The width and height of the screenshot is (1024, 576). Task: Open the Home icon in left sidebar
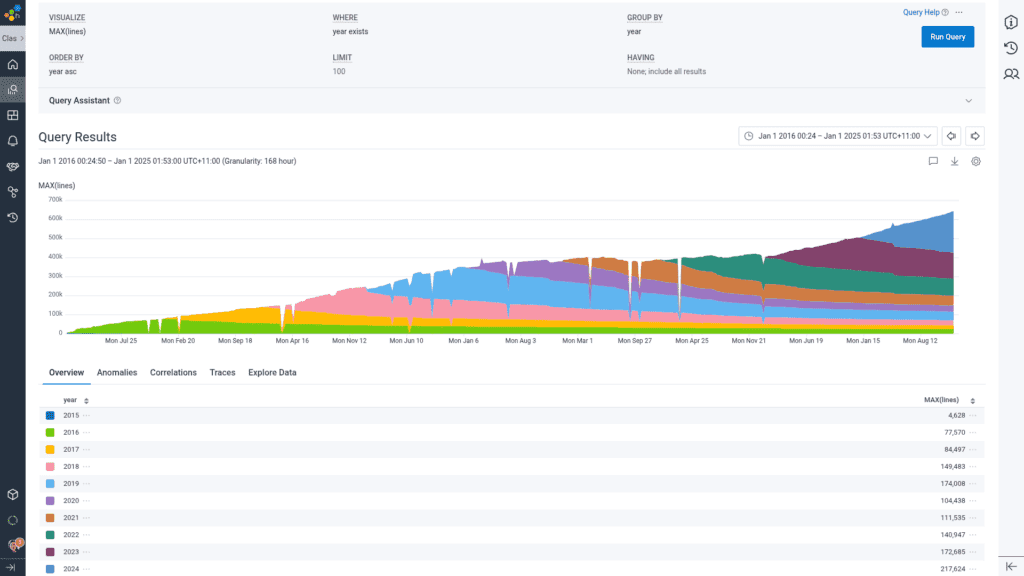pos(12,65)
